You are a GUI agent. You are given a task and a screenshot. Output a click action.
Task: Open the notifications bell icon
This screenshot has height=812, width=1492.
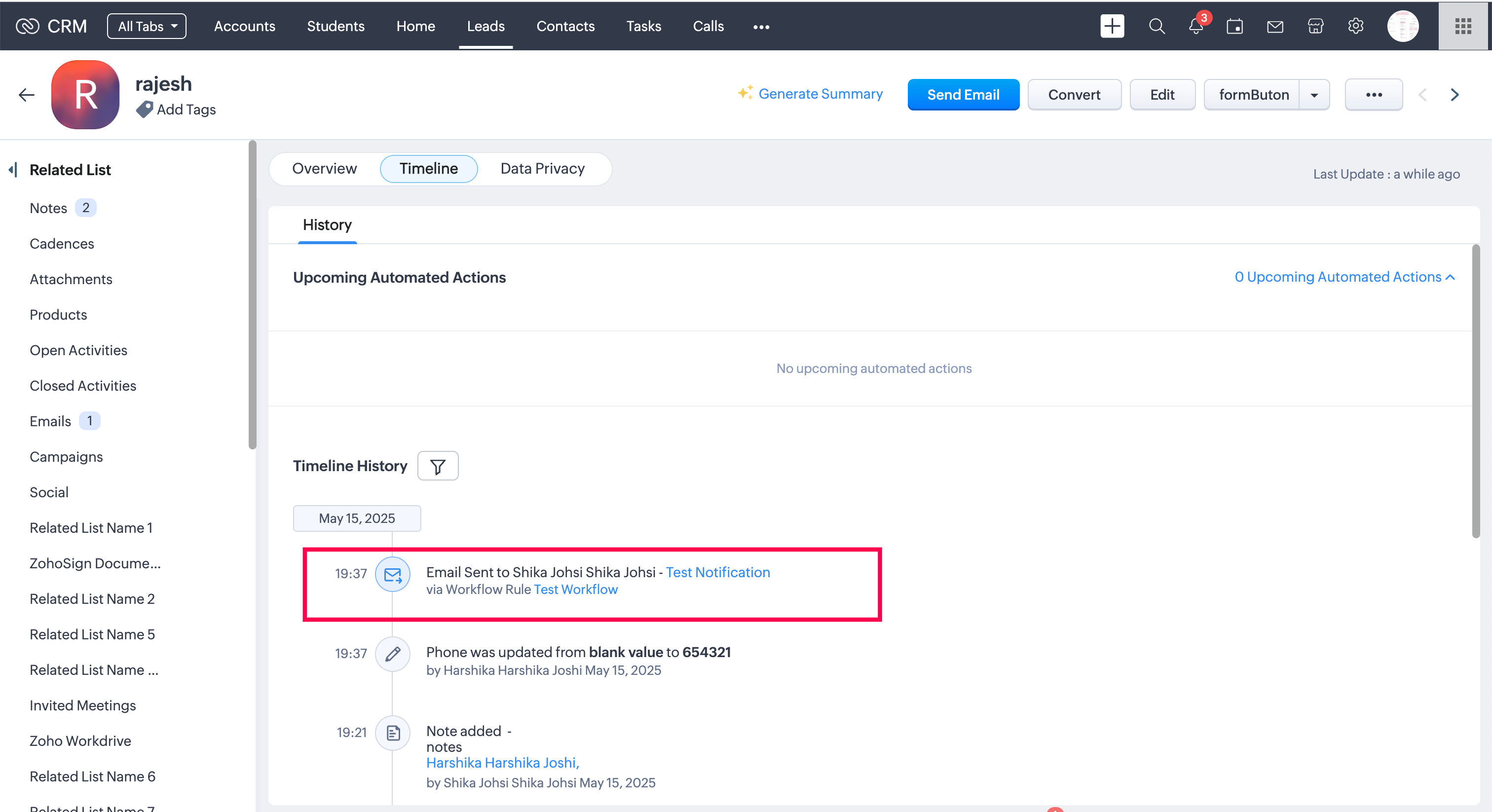coord(1195,27)
